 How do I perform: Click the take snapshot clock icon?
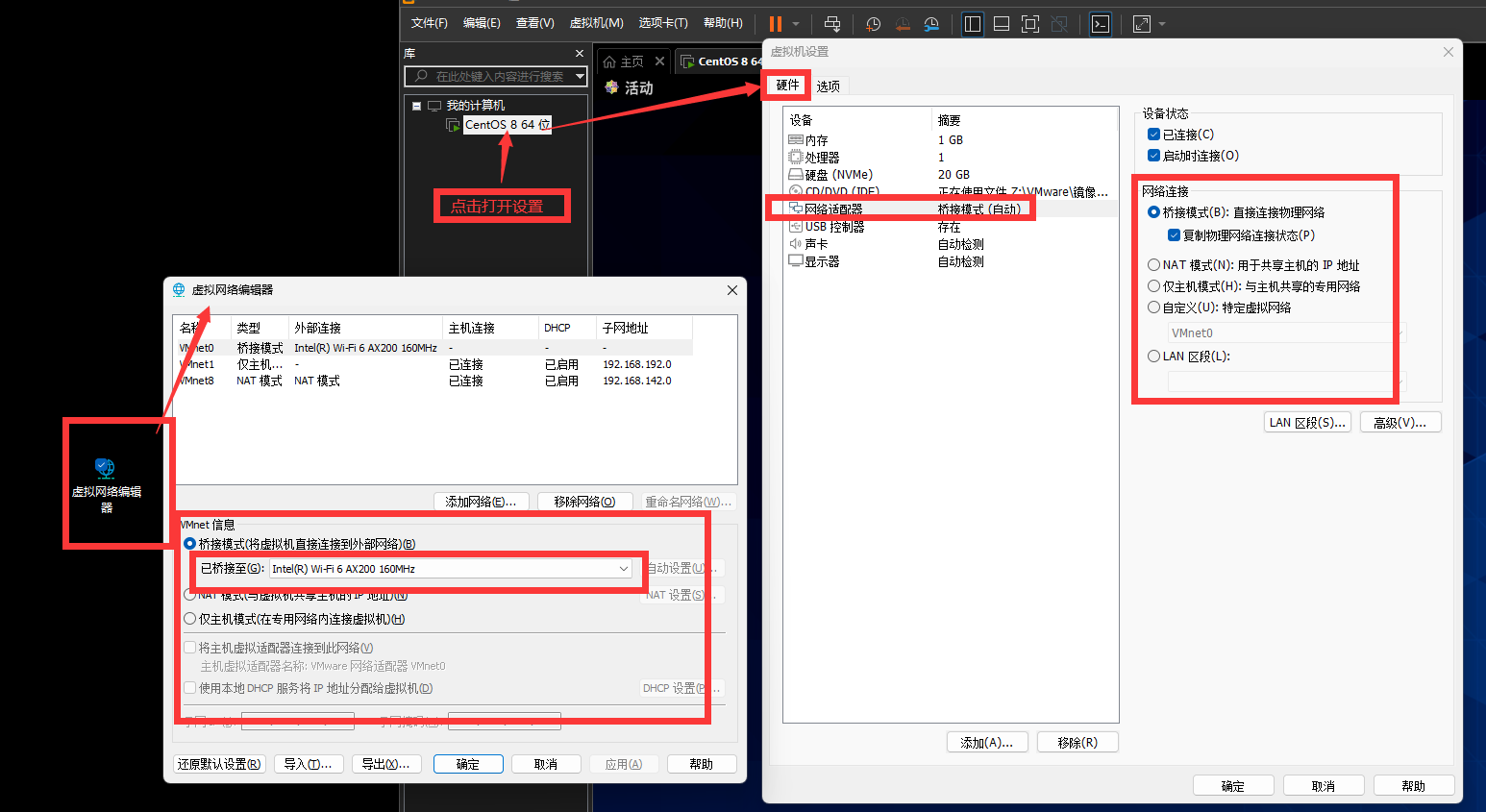click(873, 24)
